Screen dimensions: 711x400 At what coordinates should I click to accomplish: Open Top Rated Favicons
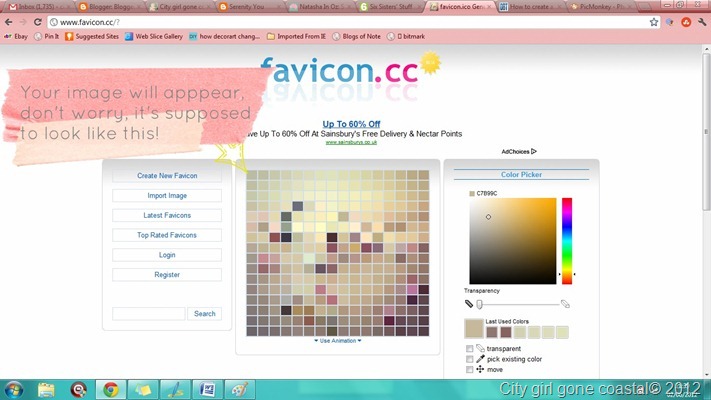167,235
